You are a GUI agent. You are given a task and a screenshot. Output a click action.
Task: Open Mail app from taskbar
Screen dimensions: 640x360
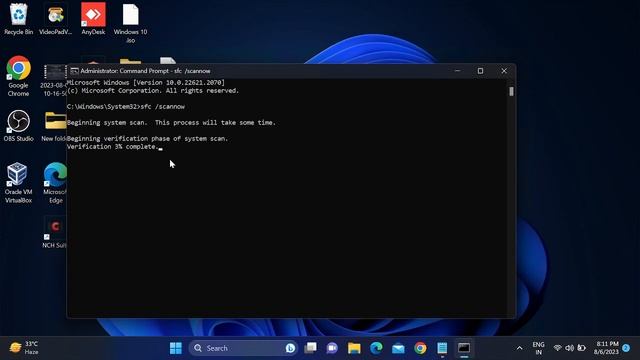pos(398,348)
